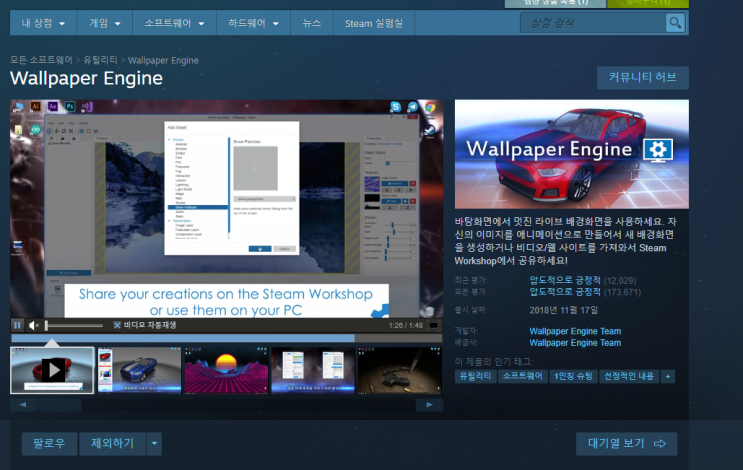The image size is (743, 470).
Task: Click the plus tag add button
Action: coord(668,377)
